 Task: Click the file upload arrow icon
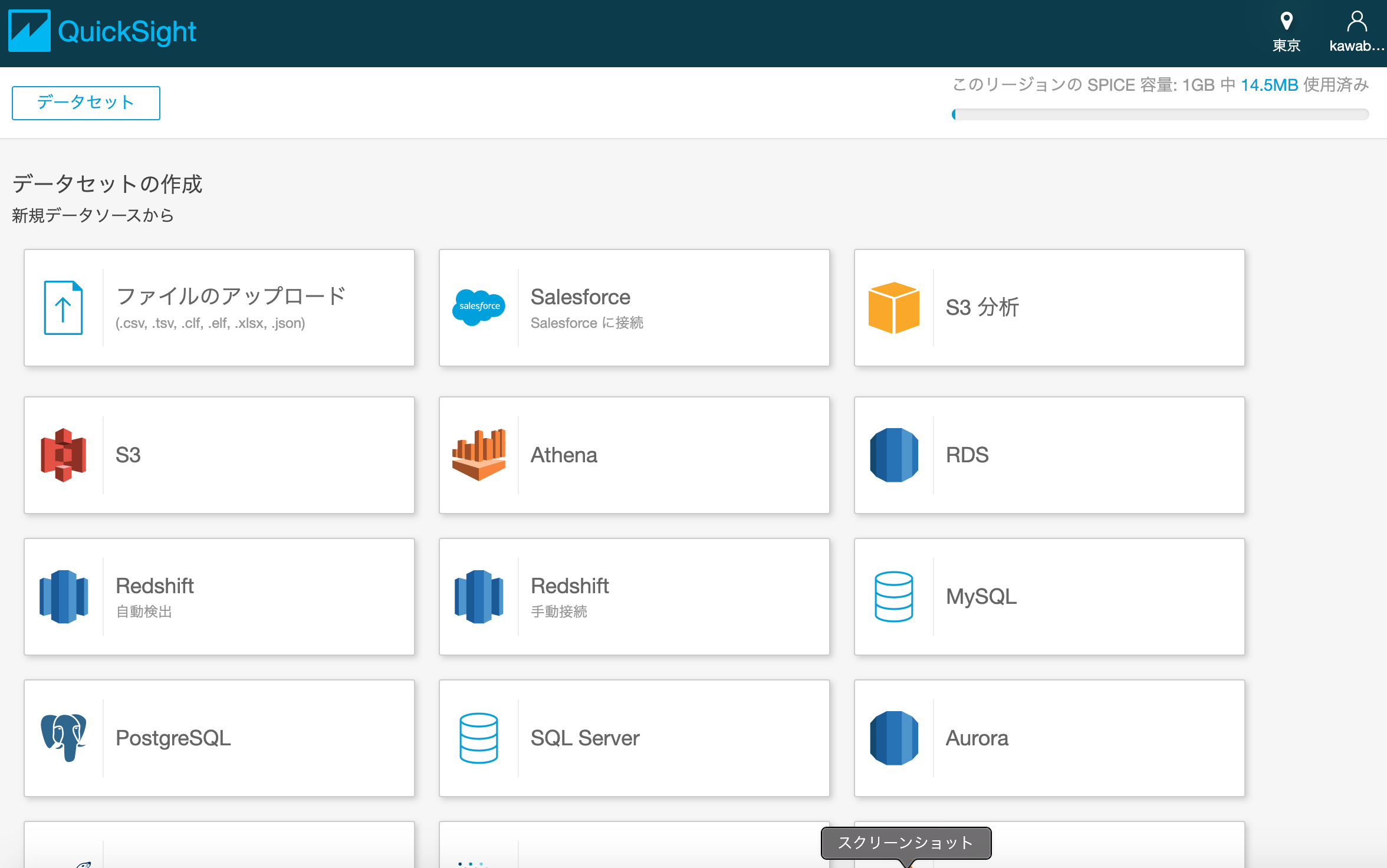point(63,308)
